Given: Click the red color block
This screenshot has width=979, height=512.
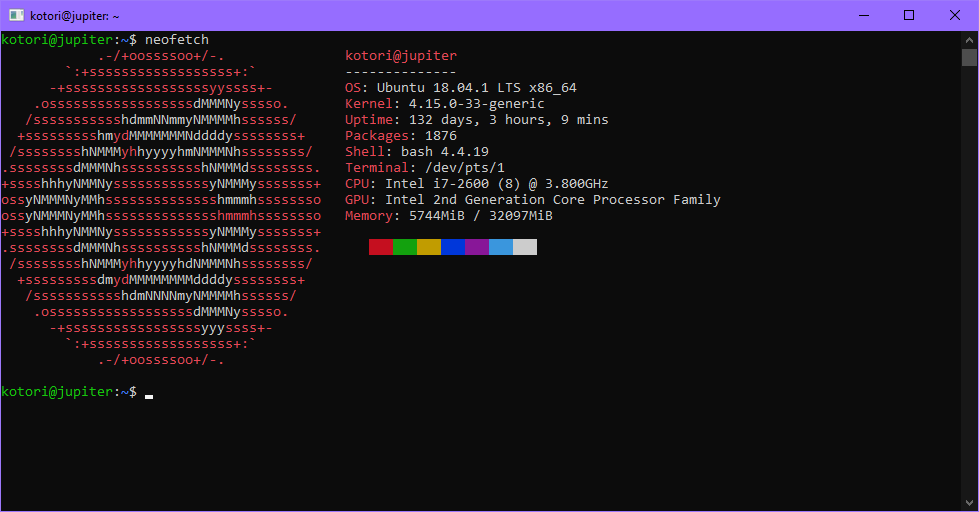Looking at the screenshot, I should coord(381,247).
